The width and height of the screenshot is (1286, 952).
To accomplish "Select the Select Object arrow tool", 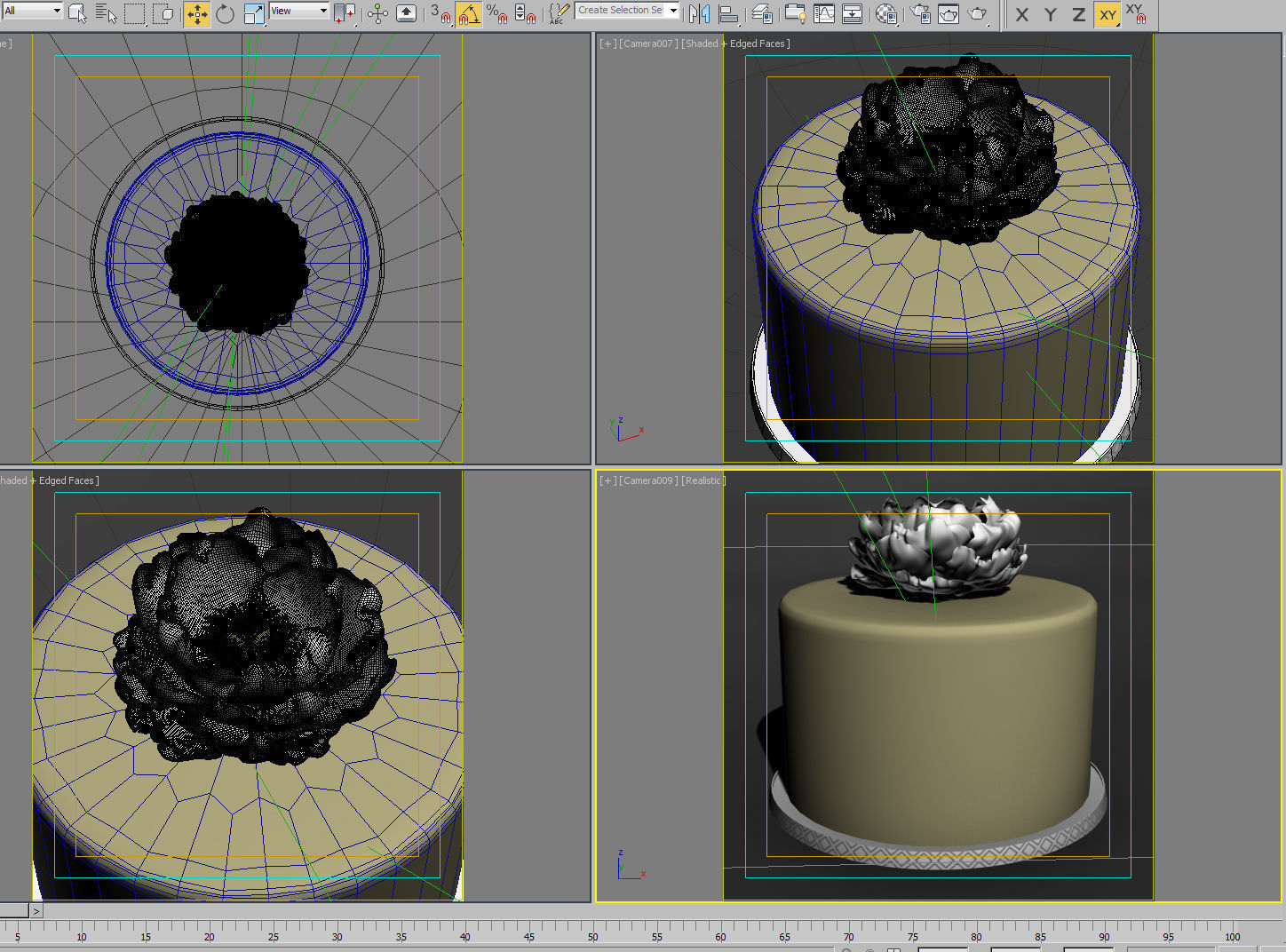I will pyautogui.click(x=78, y=13).
